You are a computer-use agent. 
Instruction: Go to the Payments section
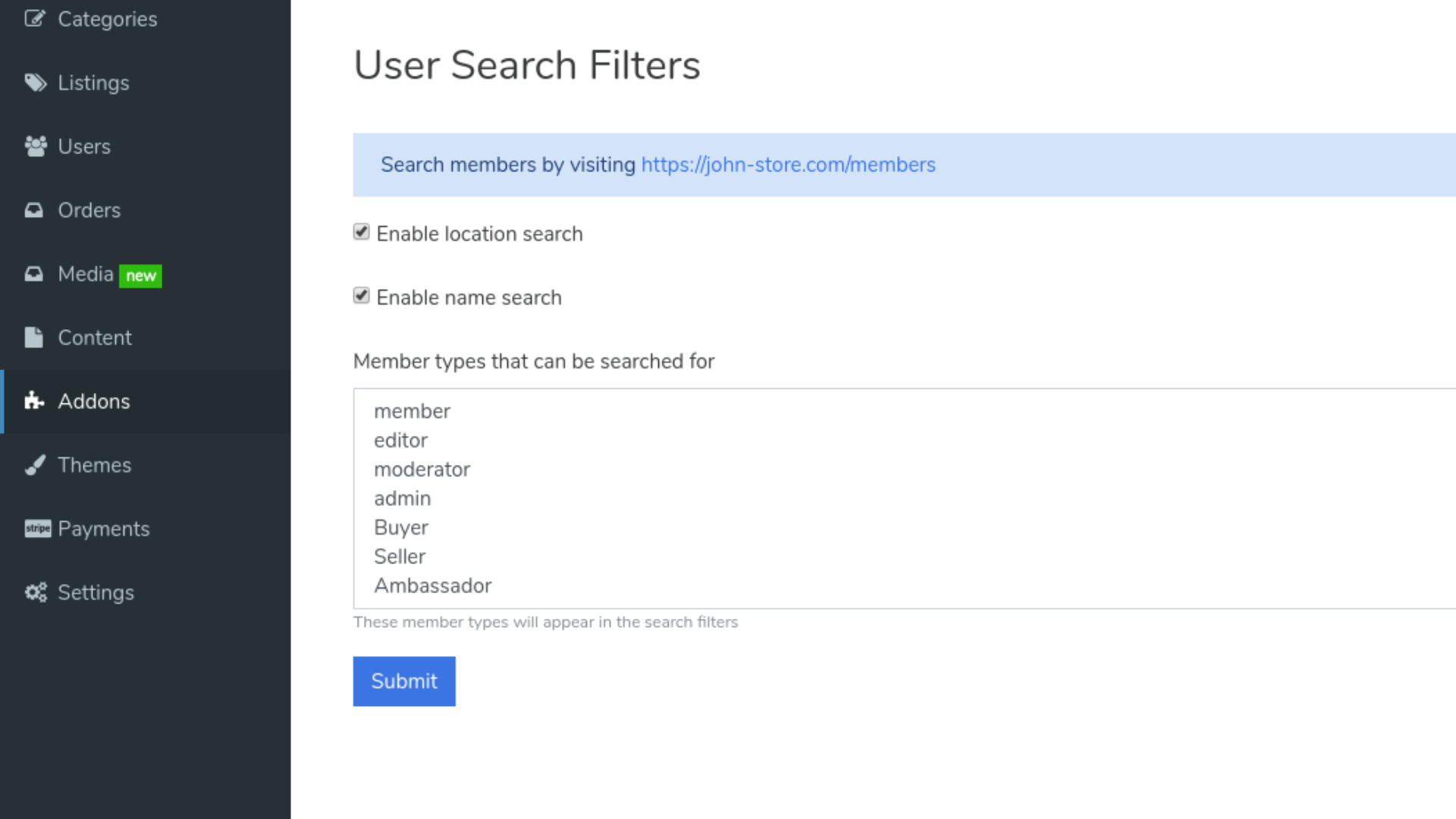point(103,529)
